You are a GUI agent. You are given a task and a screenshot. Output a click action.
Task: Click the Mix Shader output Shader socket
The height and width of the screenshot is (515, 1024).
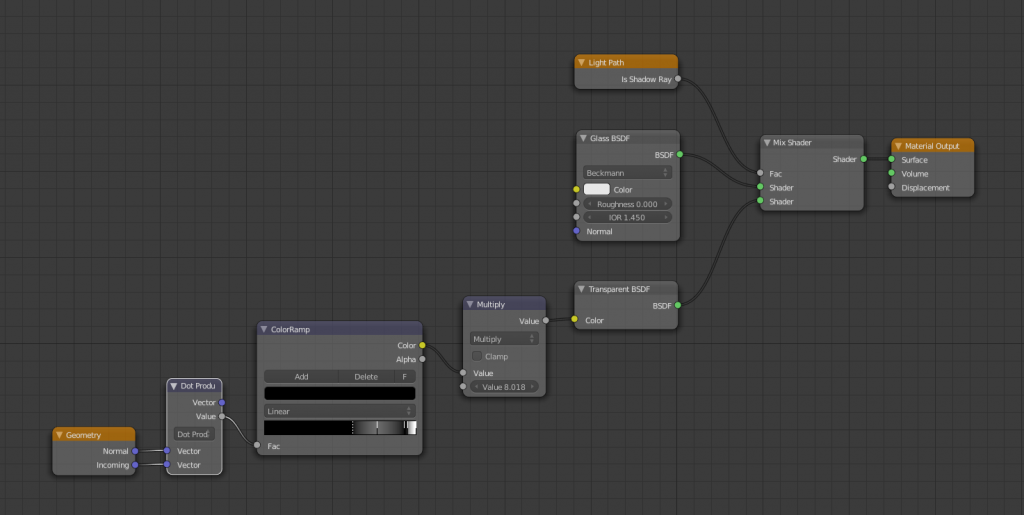click(863, 159)
